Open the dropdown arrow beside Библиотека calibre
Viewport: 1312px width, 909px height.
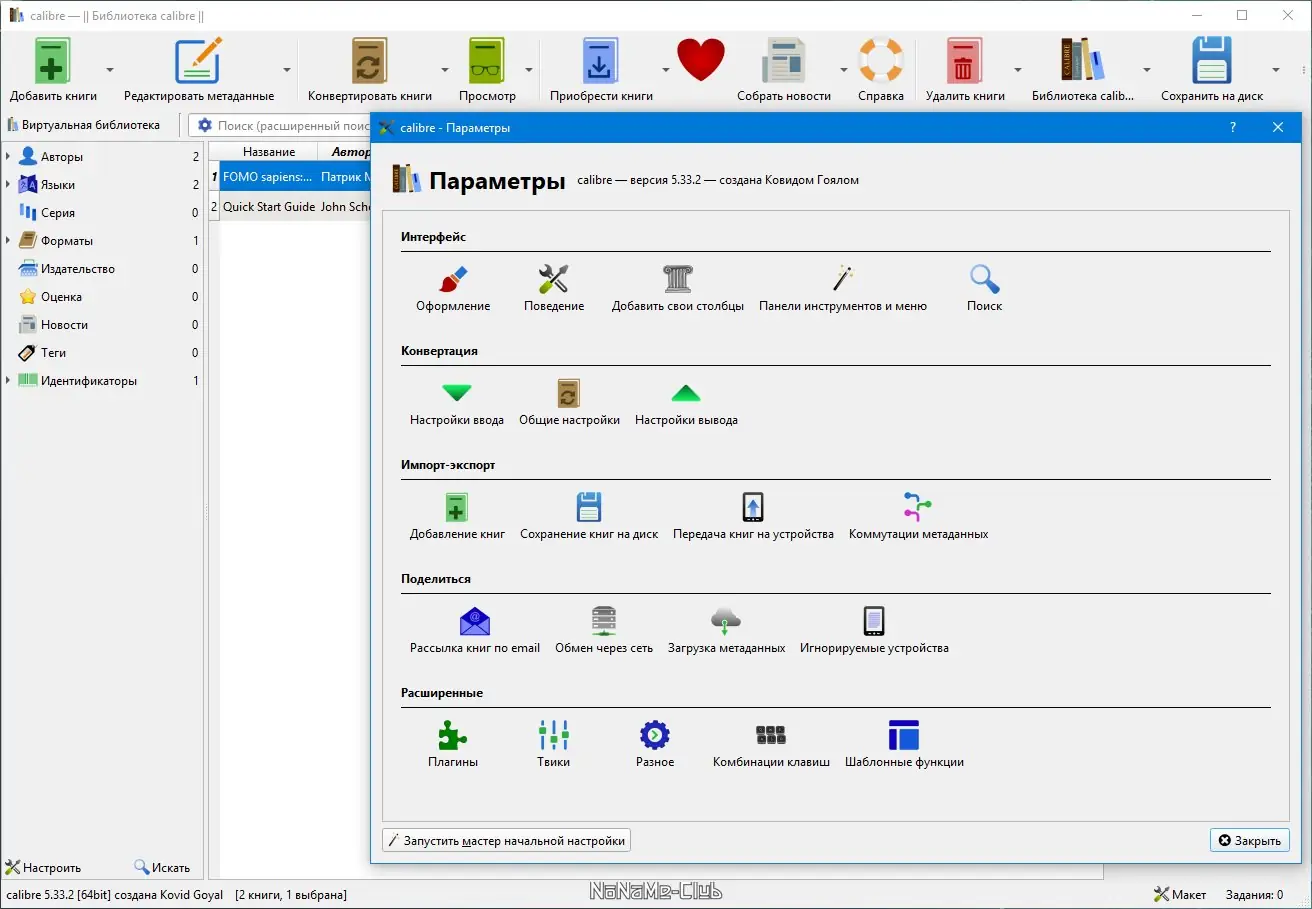coord(1147,70)
